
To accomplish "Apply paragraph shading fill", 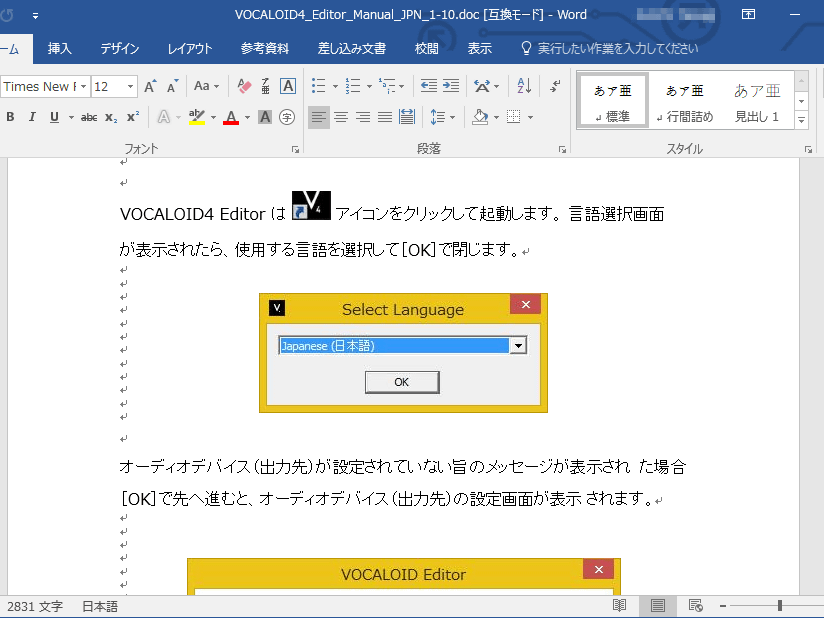I will (x=480, y=117).
